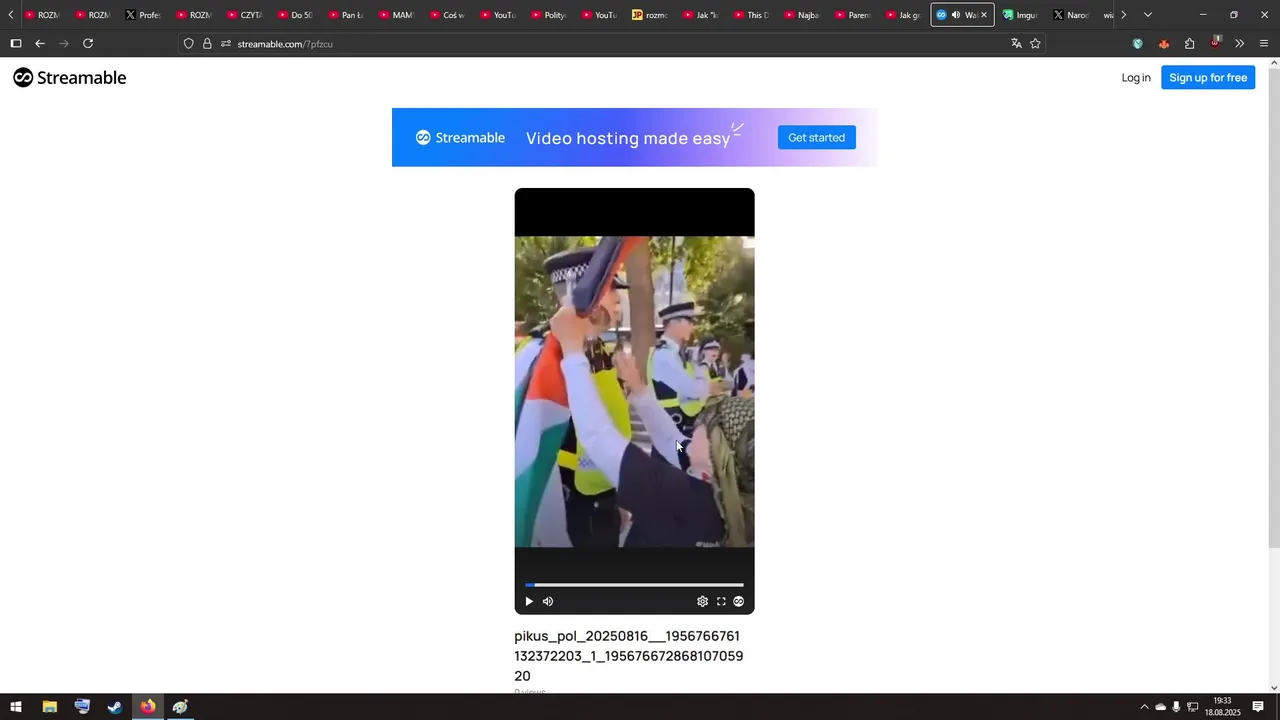
Task: Open File Explorer from the taskbar
Action: tap(49, 707)
